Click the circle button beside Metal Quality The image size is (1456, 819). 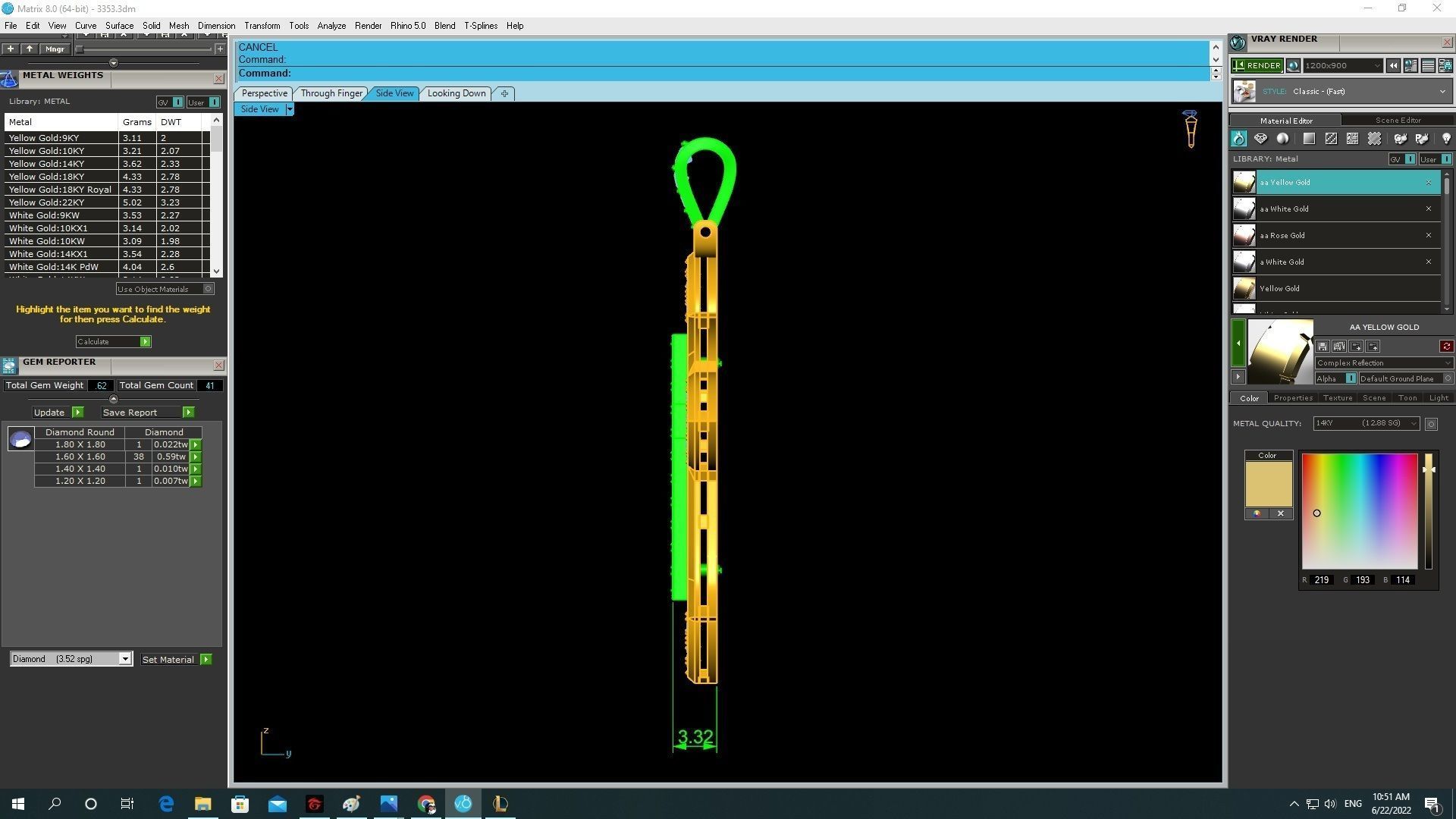coord(1431,424)
